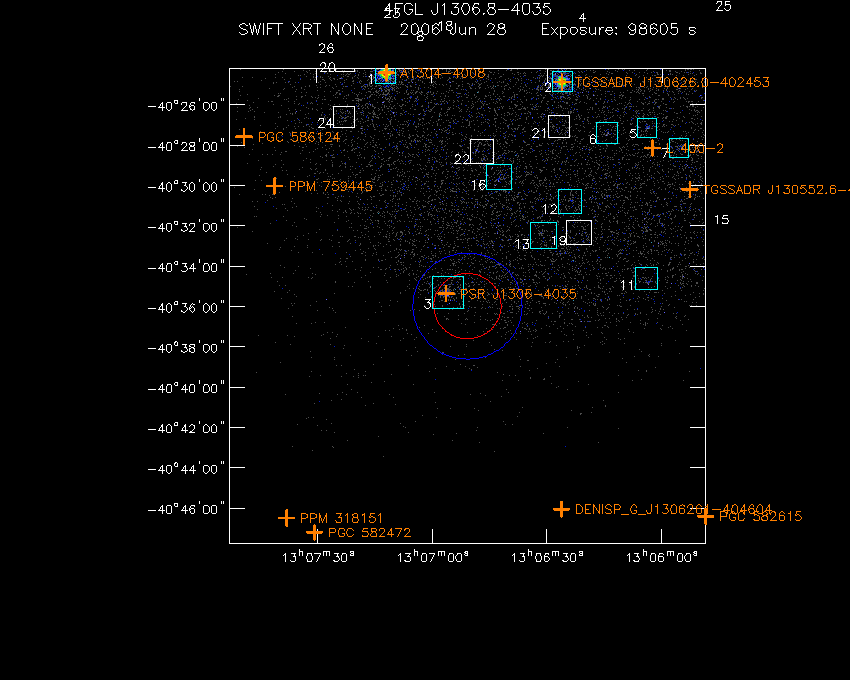Click the orange cross marking PSR J1306-4035
850x680 pixels.
(446, 294)
